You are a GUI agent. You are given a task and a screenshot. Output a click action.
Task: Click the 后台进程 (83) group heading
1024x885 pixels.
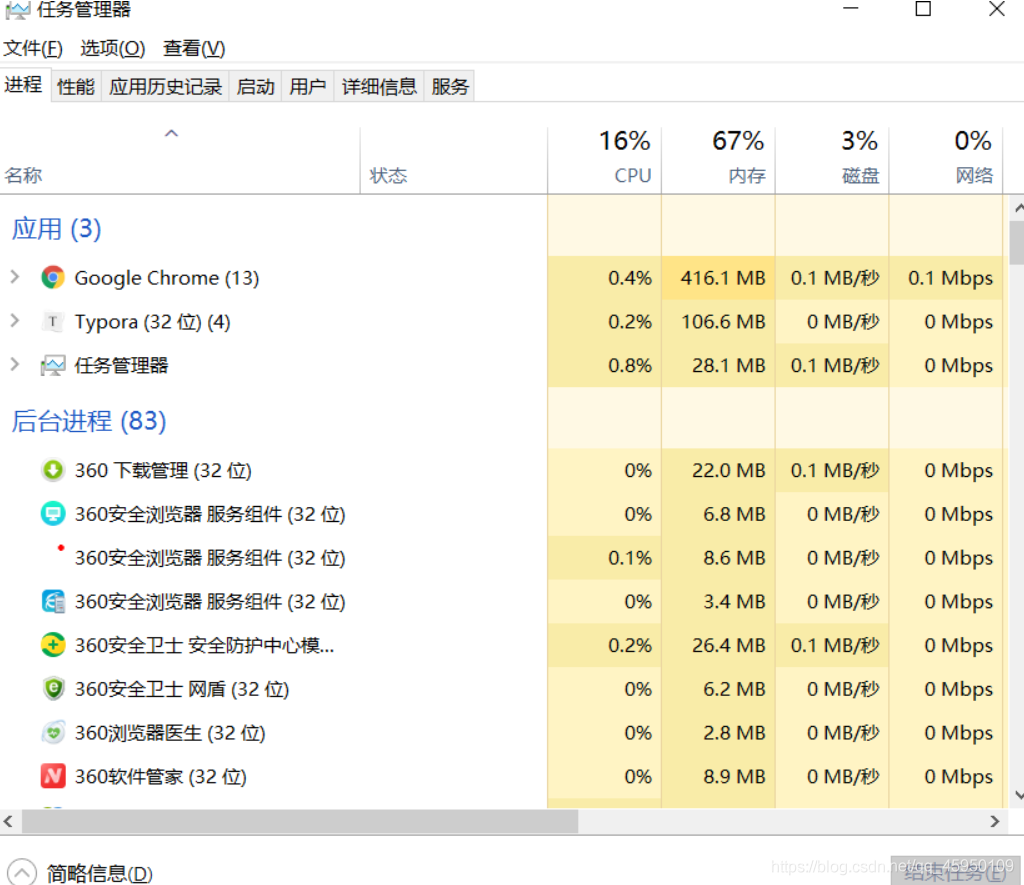[x=89, y=421]
